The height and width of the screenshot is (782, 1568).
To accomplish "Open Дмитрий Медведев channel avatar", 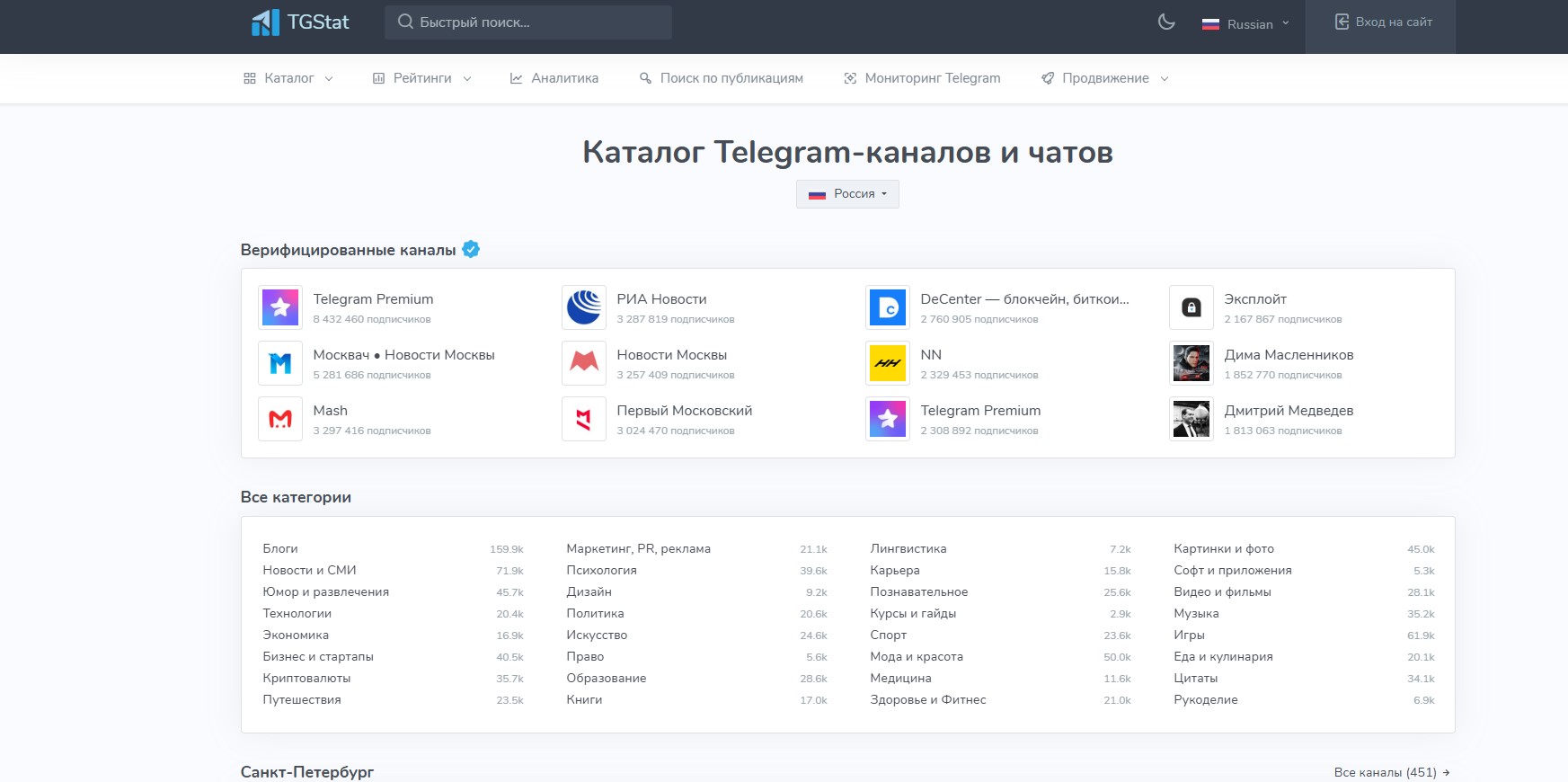I will (x=1192, y=419).
